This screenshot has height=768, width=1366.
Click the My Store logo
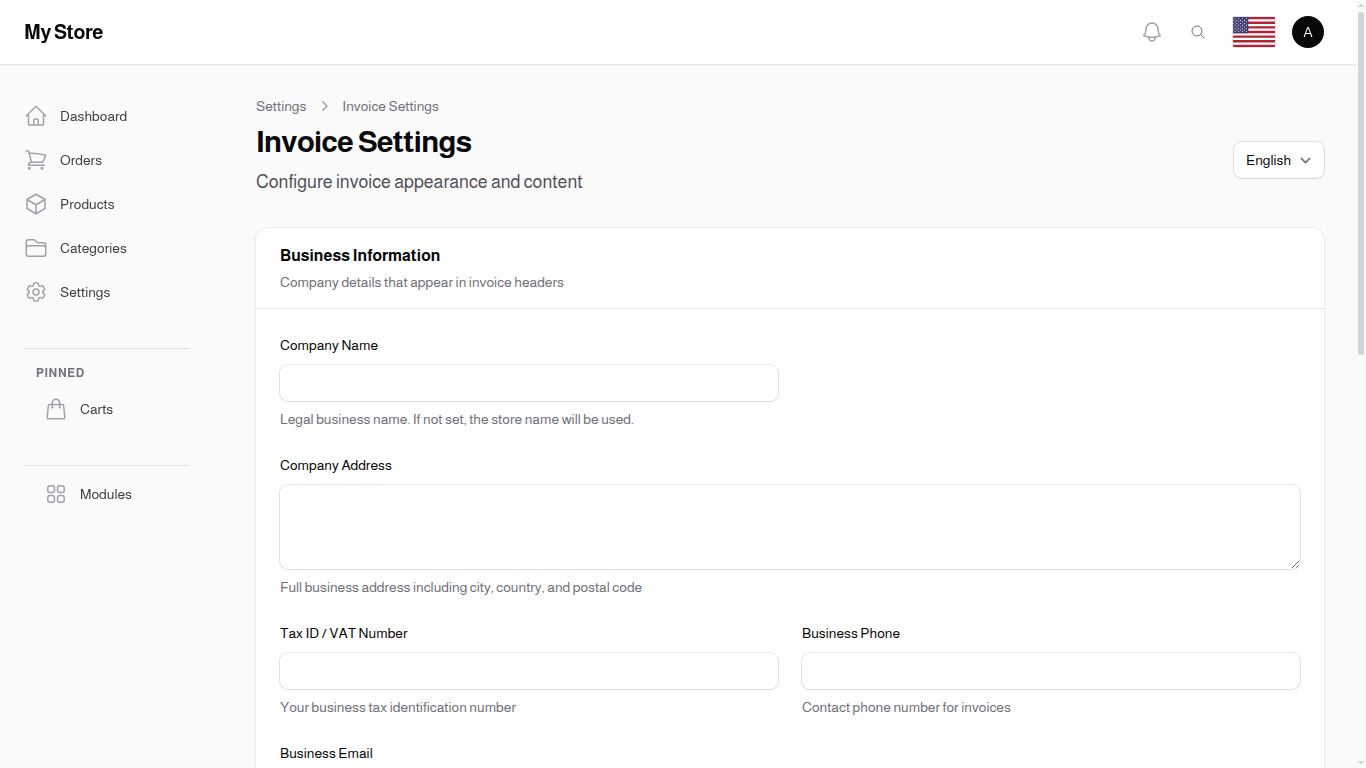tap(63, 32)
